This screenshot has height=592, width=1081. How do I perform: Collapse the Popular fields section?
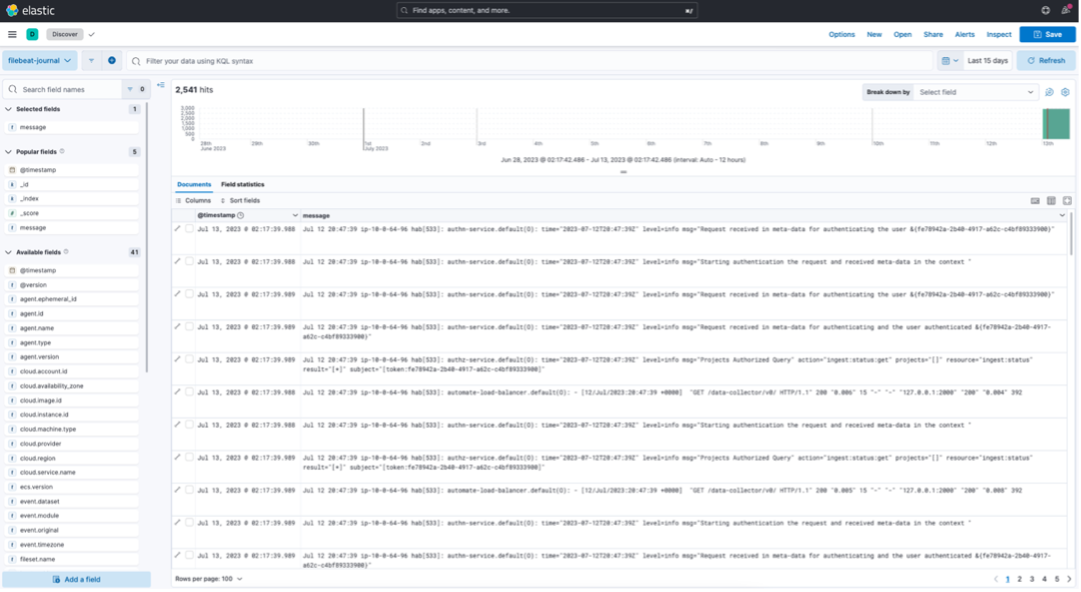click(8, 152)
